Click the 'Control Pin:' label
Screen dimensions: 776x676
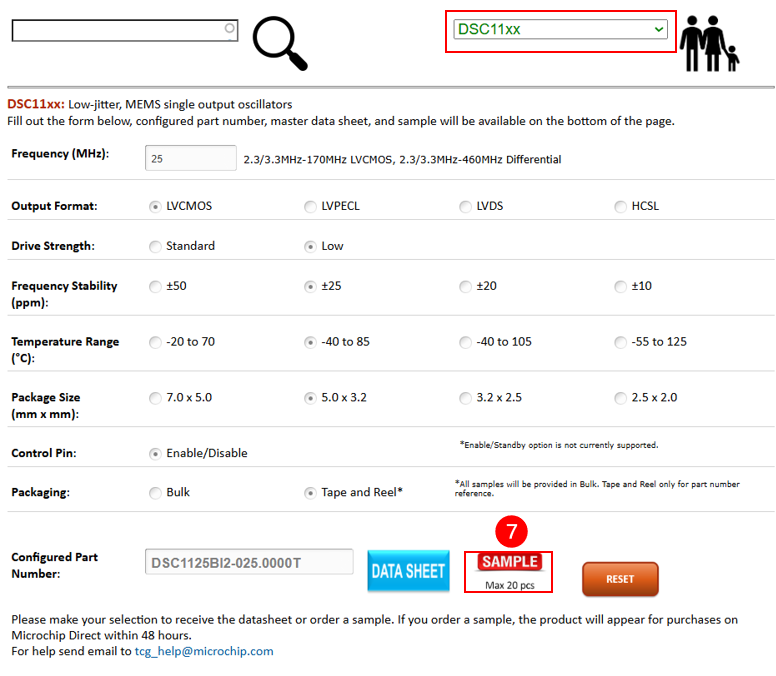44,453
